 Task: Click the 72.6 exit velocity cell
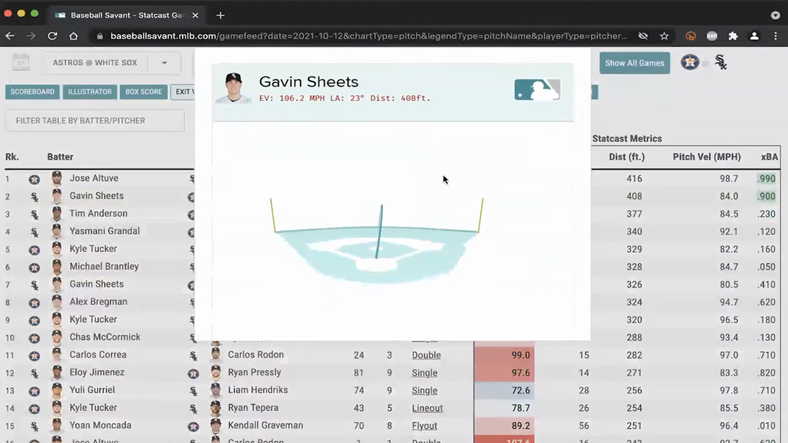point(504,390)
